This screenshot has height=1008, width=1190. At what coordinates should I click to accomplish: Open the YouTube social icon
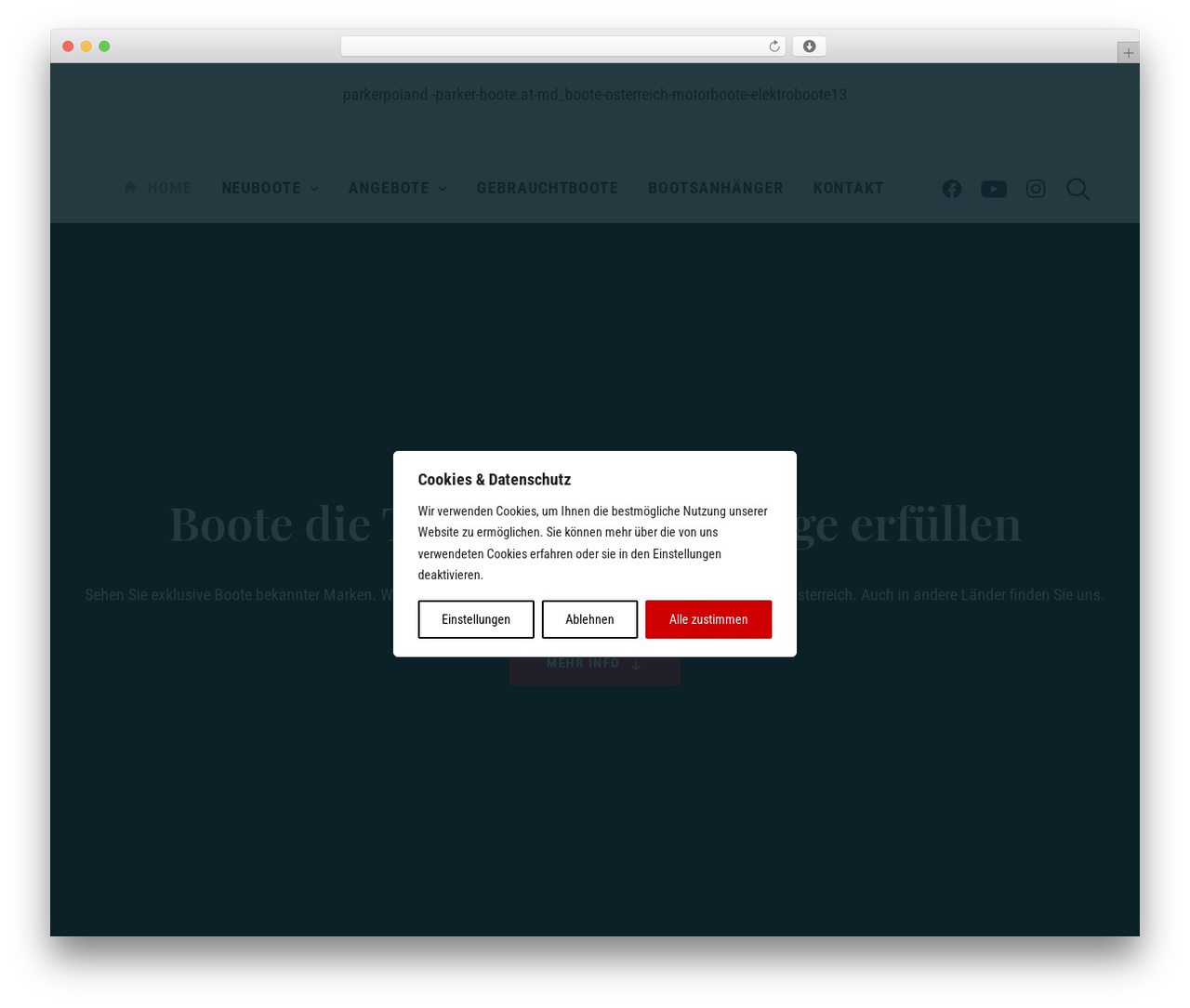993,189
